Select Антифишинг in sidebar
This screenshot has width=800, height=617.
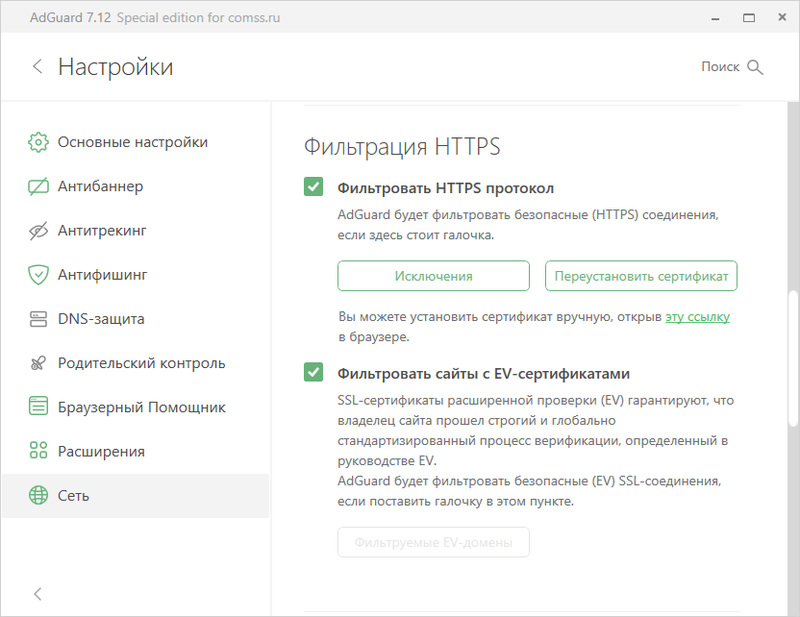[135, 275]
